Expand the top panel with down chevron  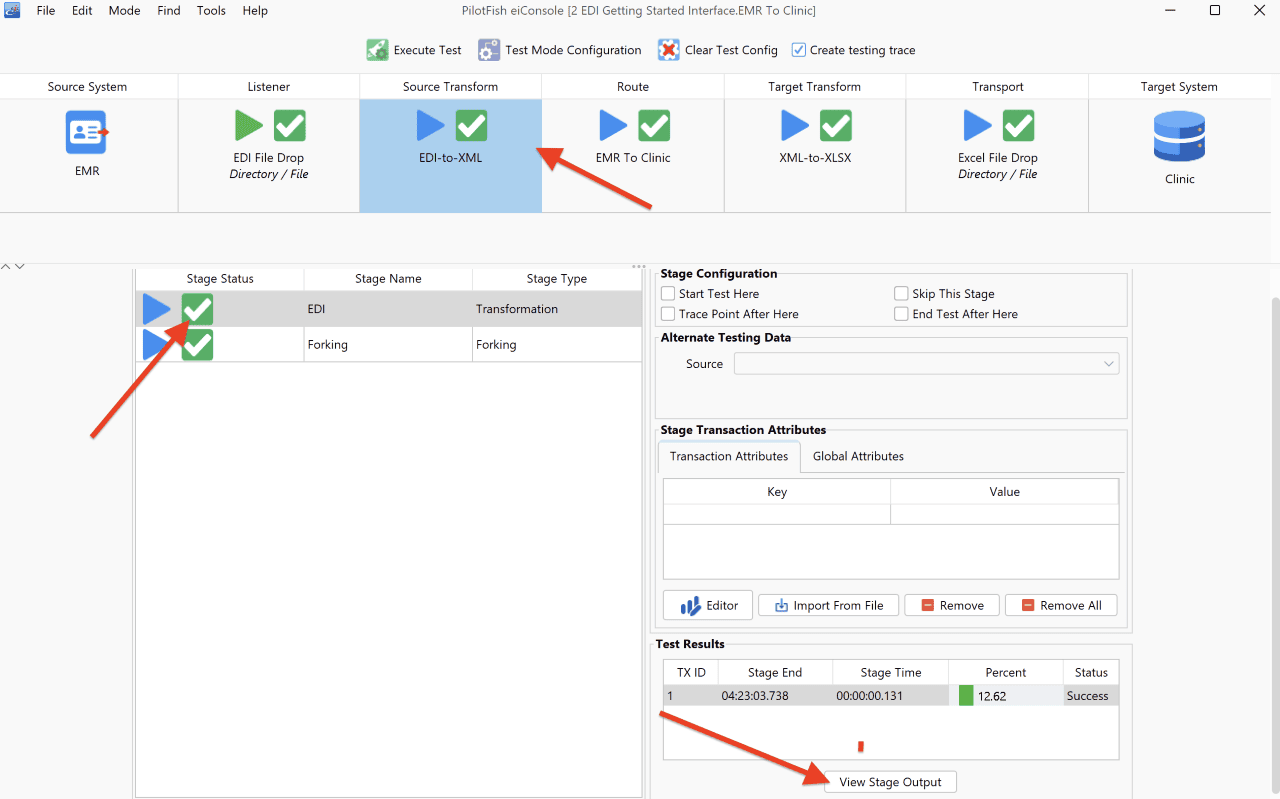(19, 266)
